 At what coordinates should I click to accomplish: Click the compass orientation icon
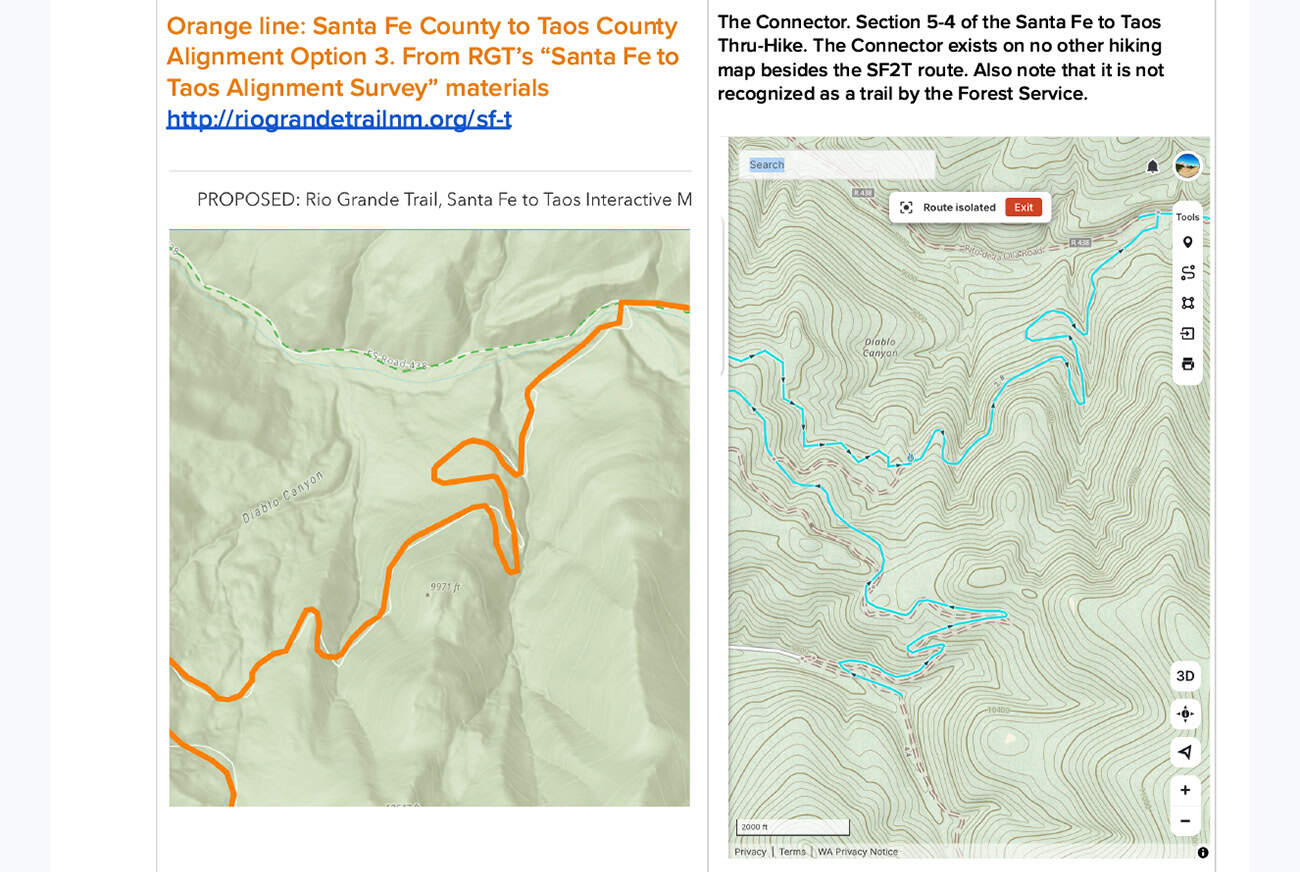[x=1185, y=752]
